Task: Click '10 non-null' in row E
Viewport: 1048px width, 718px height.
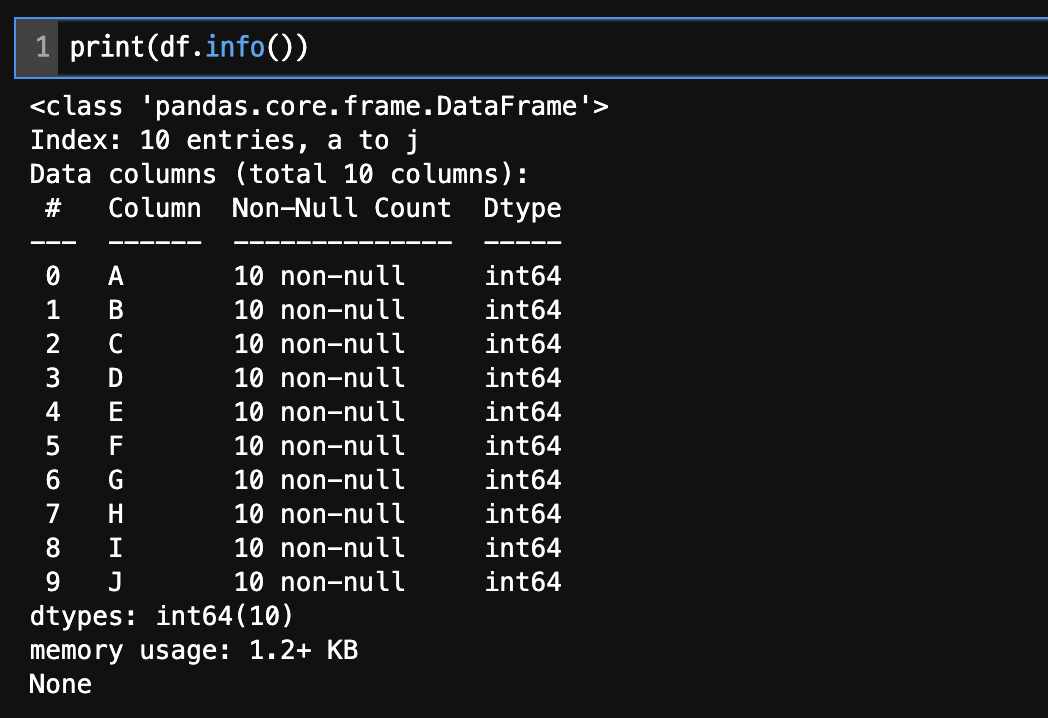Action: [x=319, y=412]
